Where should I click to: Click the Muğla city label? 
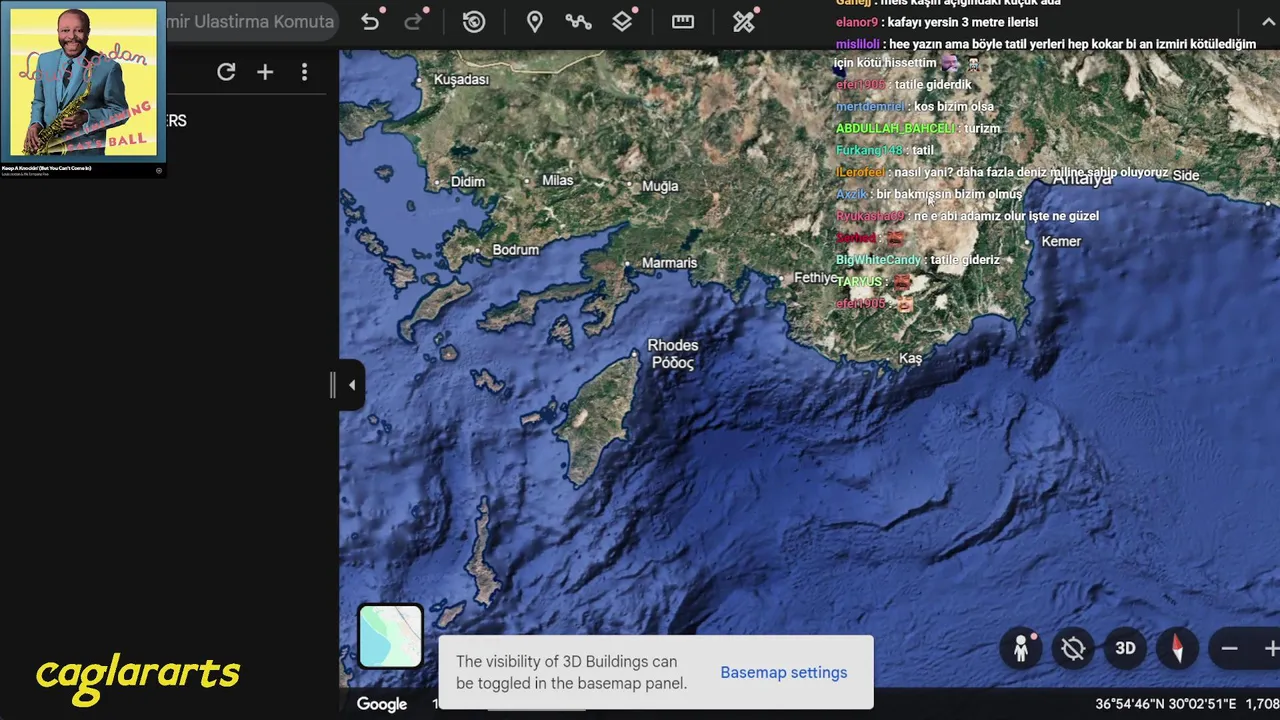[660, 186]
